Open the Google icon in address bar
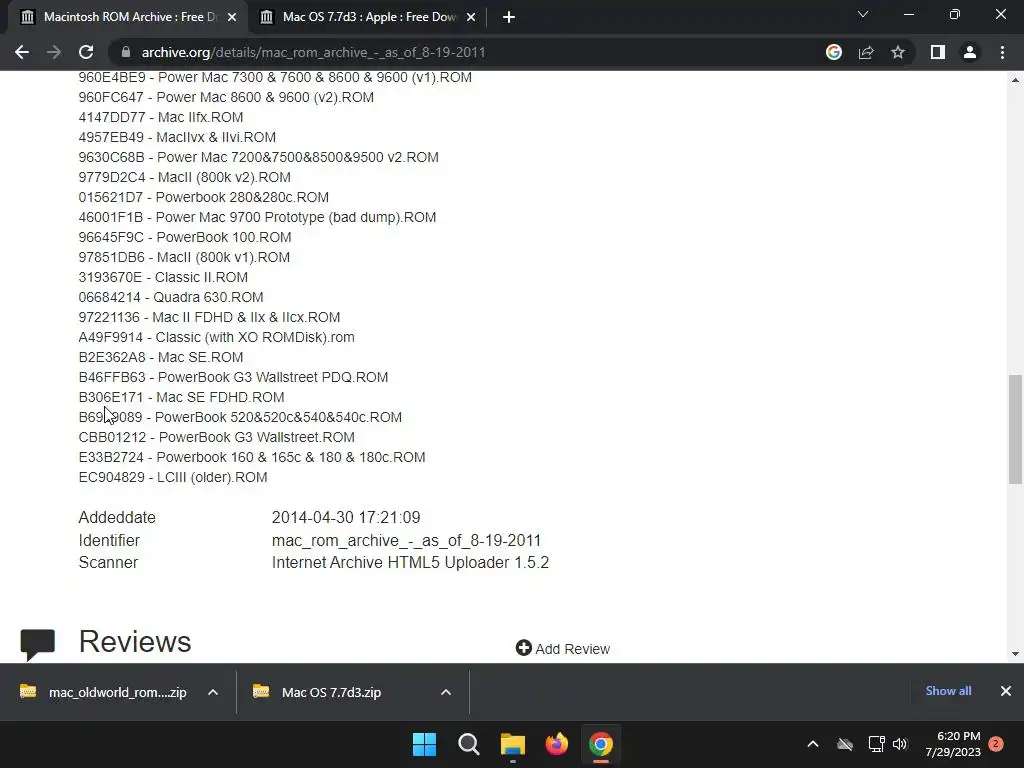This screenshot has width=1024, height=768. point(833,52)
